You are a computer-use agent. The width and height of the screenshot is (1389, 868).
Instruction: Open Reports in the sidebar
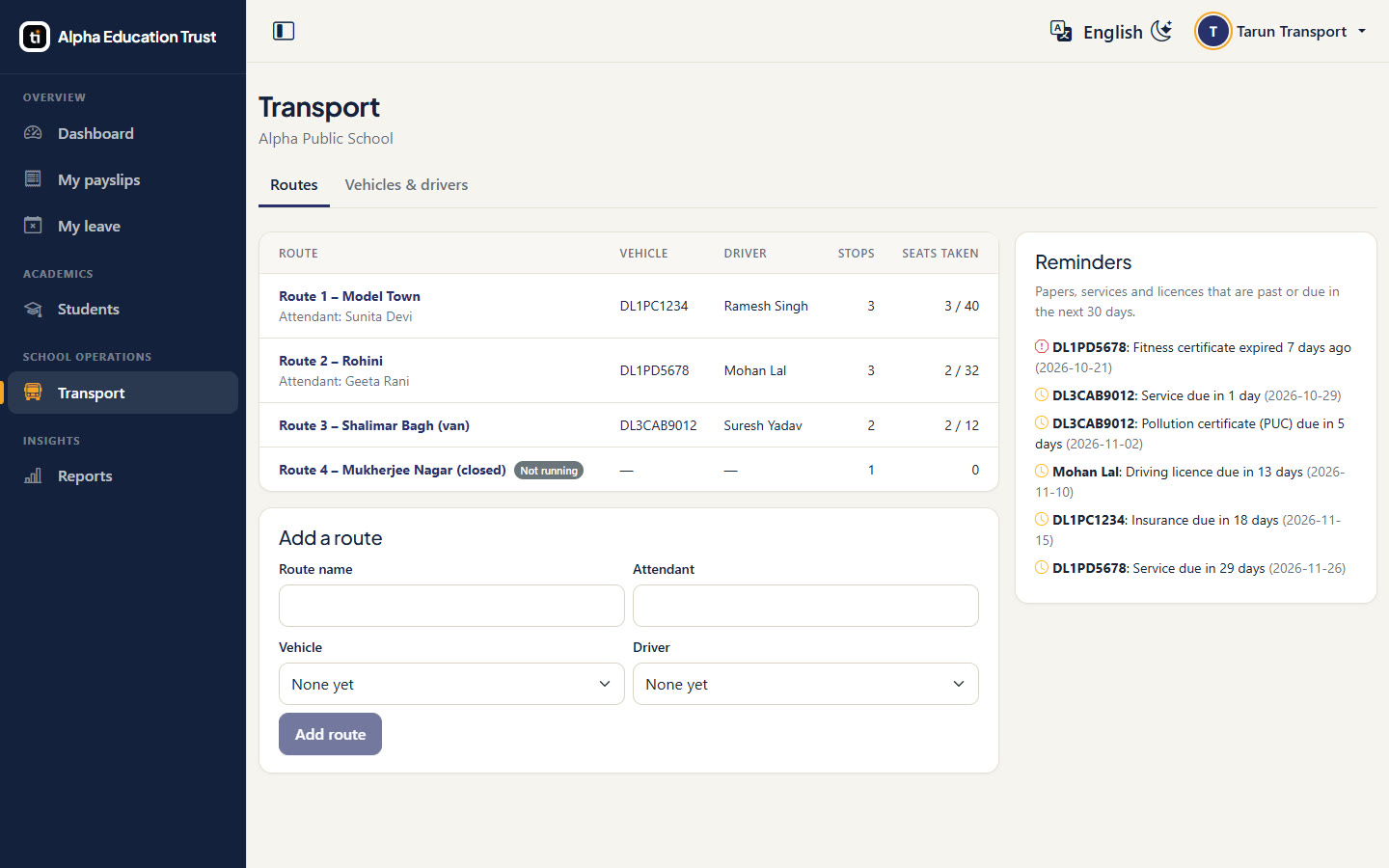123,475
